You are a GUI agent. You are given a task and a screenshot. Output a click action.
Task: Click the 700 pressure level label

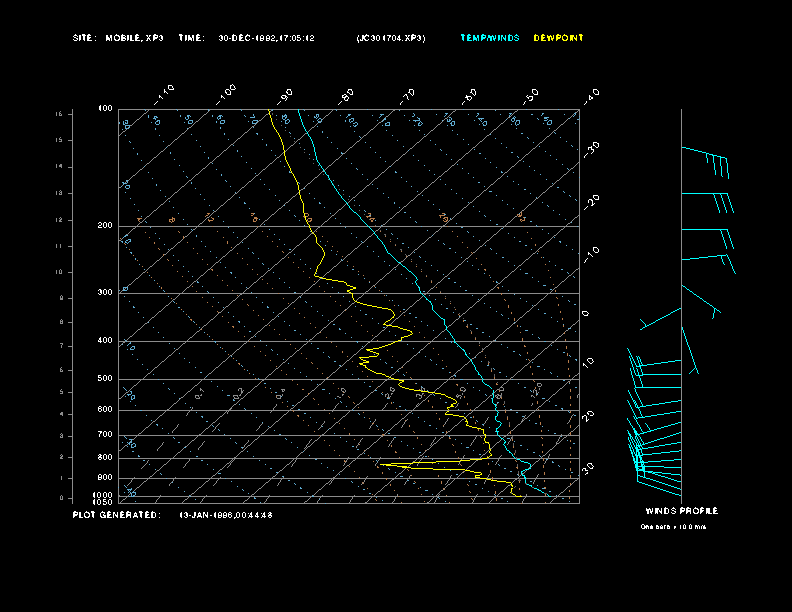click(x=105, y=434)
